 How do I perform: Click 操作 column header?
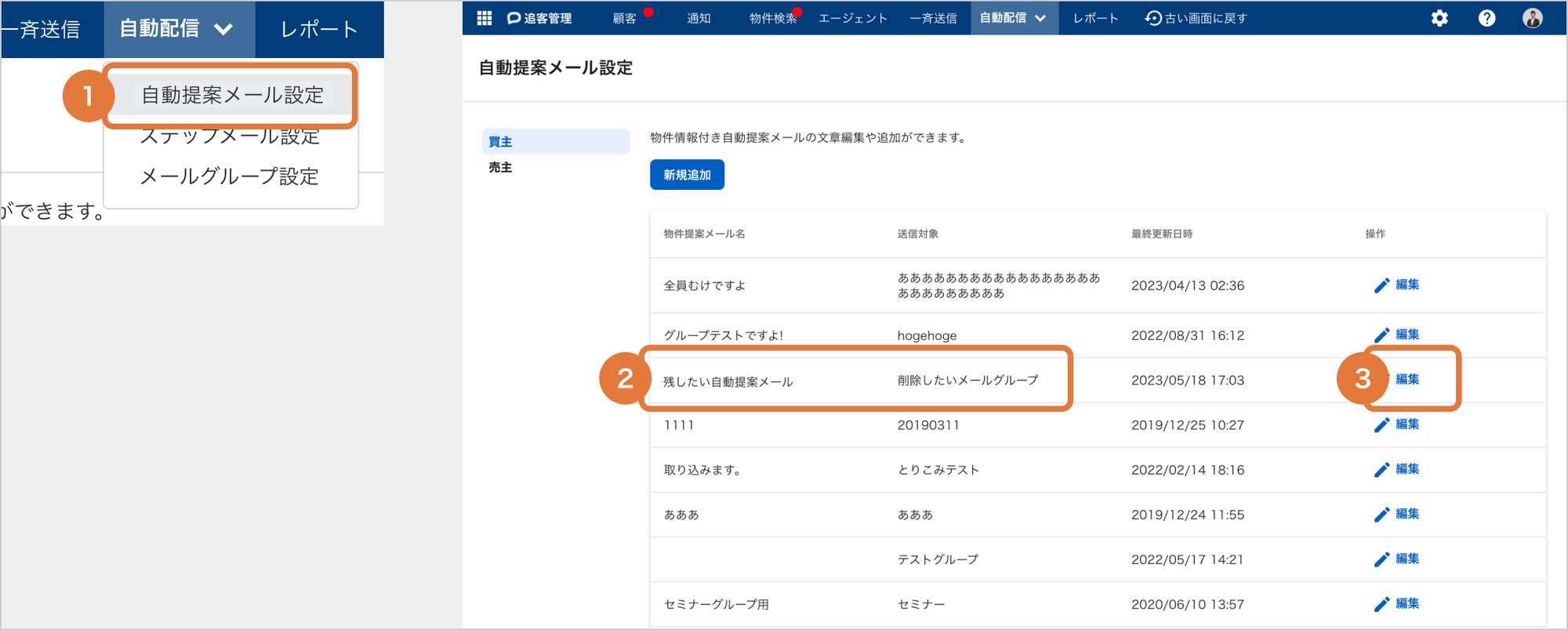(1375, 234)
